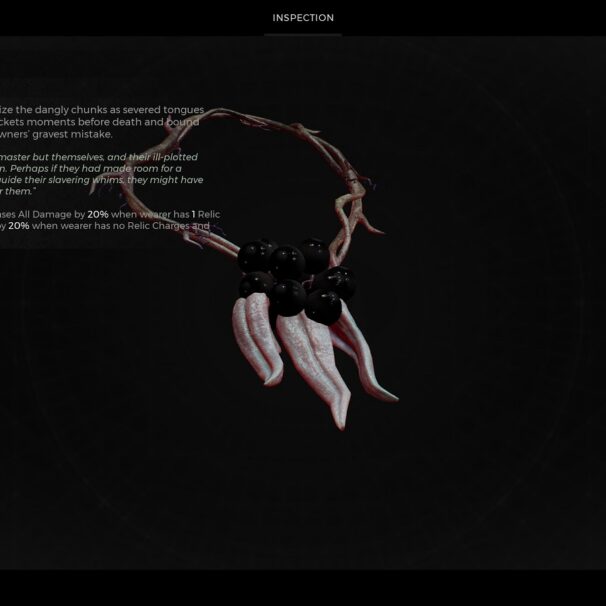Click italic line 'n. Perhaps if they had made room for a'
This screenshot has width=606, height=606.
coord(91,169)
